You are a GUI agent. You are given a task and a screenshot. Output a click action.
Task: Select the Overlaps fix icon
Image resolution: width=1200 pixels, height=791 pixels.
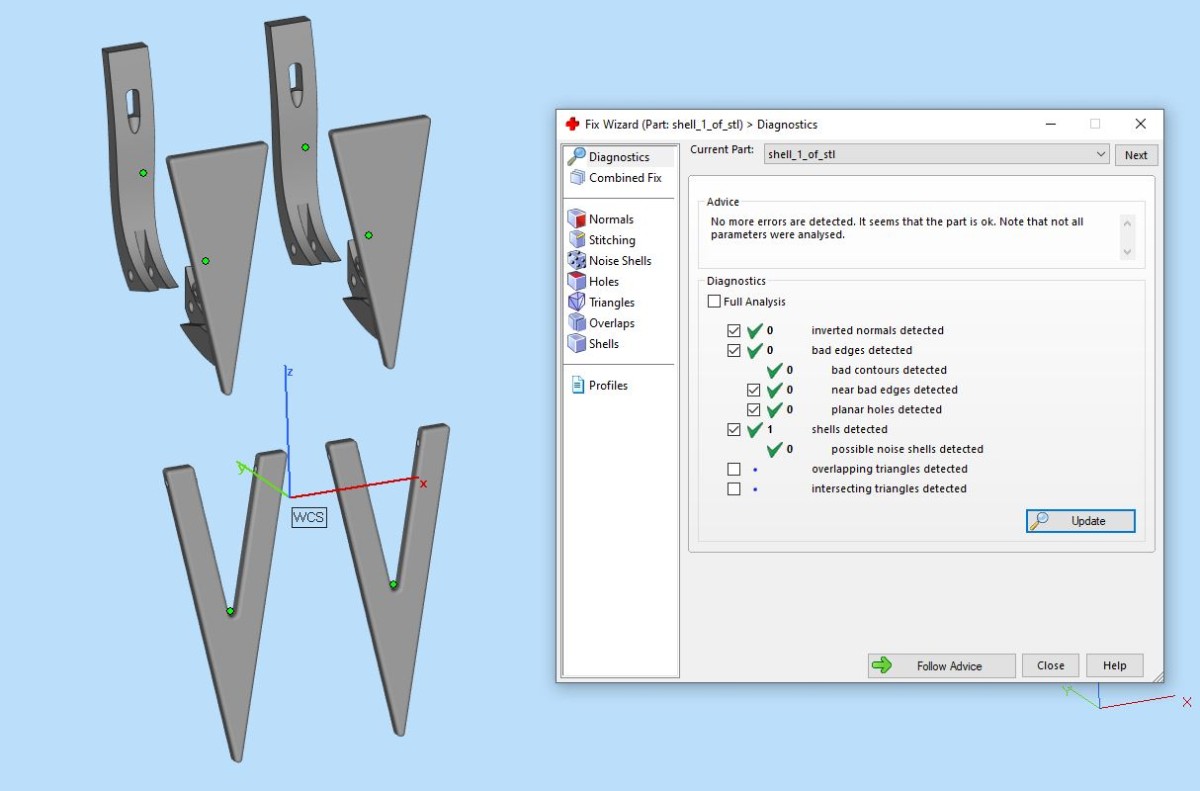pyautogui.click(x=576, y=323)
